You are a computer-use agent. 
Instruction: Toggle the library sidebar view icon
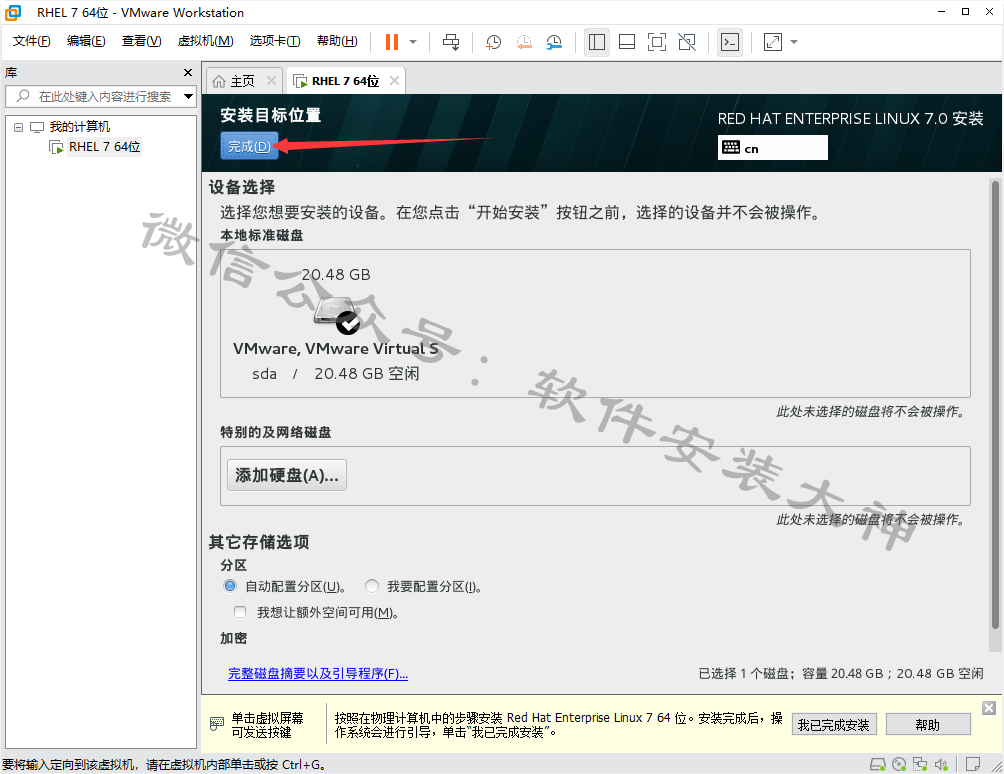click(x=597, y=42)
